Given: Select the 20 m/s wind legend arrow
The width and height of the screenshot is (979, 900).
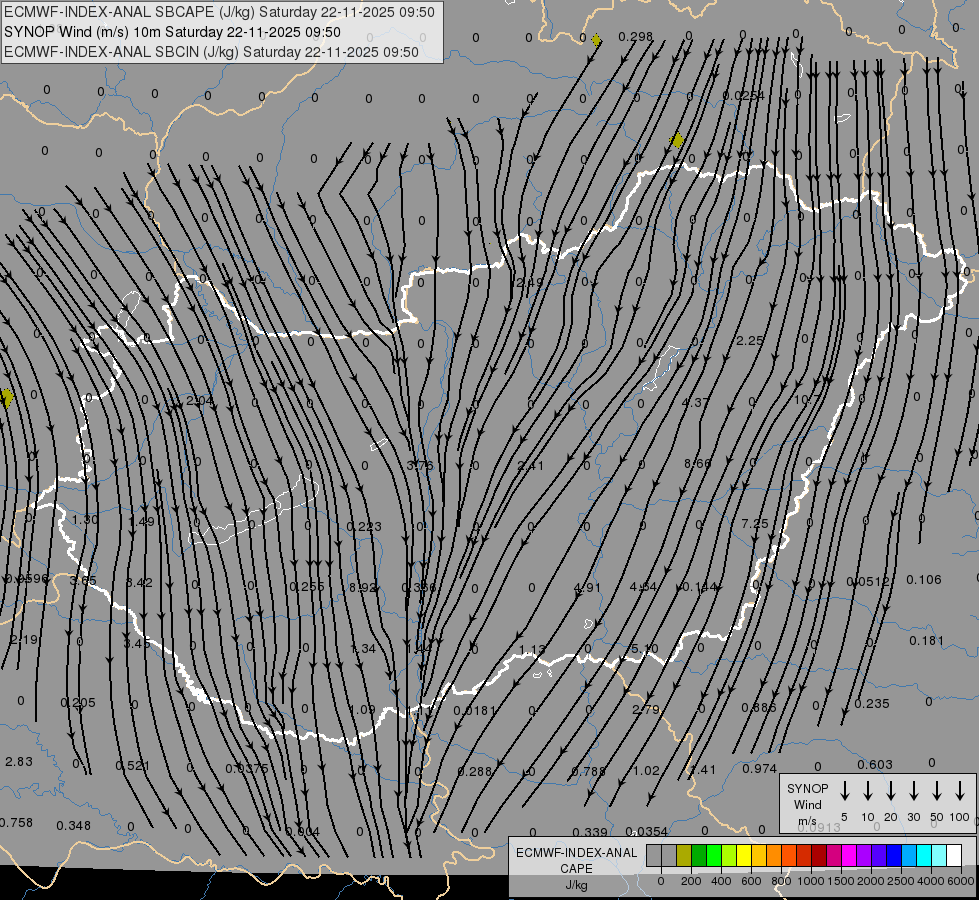Looking at the screenshot, I should coord(891,791).
